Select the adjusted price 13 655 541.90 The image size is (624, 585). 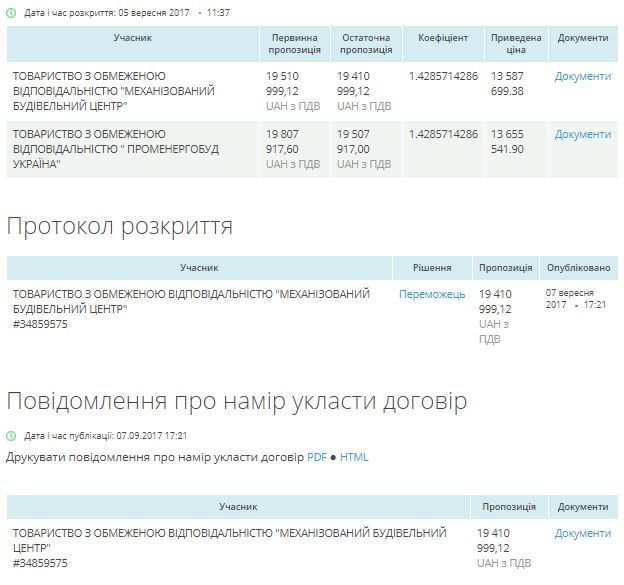507,142
